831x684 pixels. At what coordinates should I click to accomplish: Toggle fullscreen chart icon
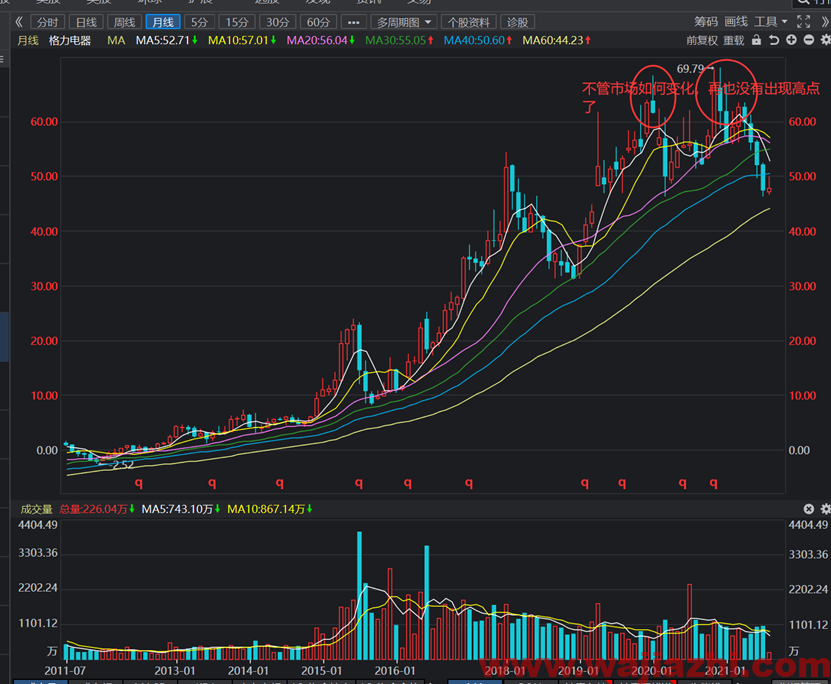(x=803, y=22)
